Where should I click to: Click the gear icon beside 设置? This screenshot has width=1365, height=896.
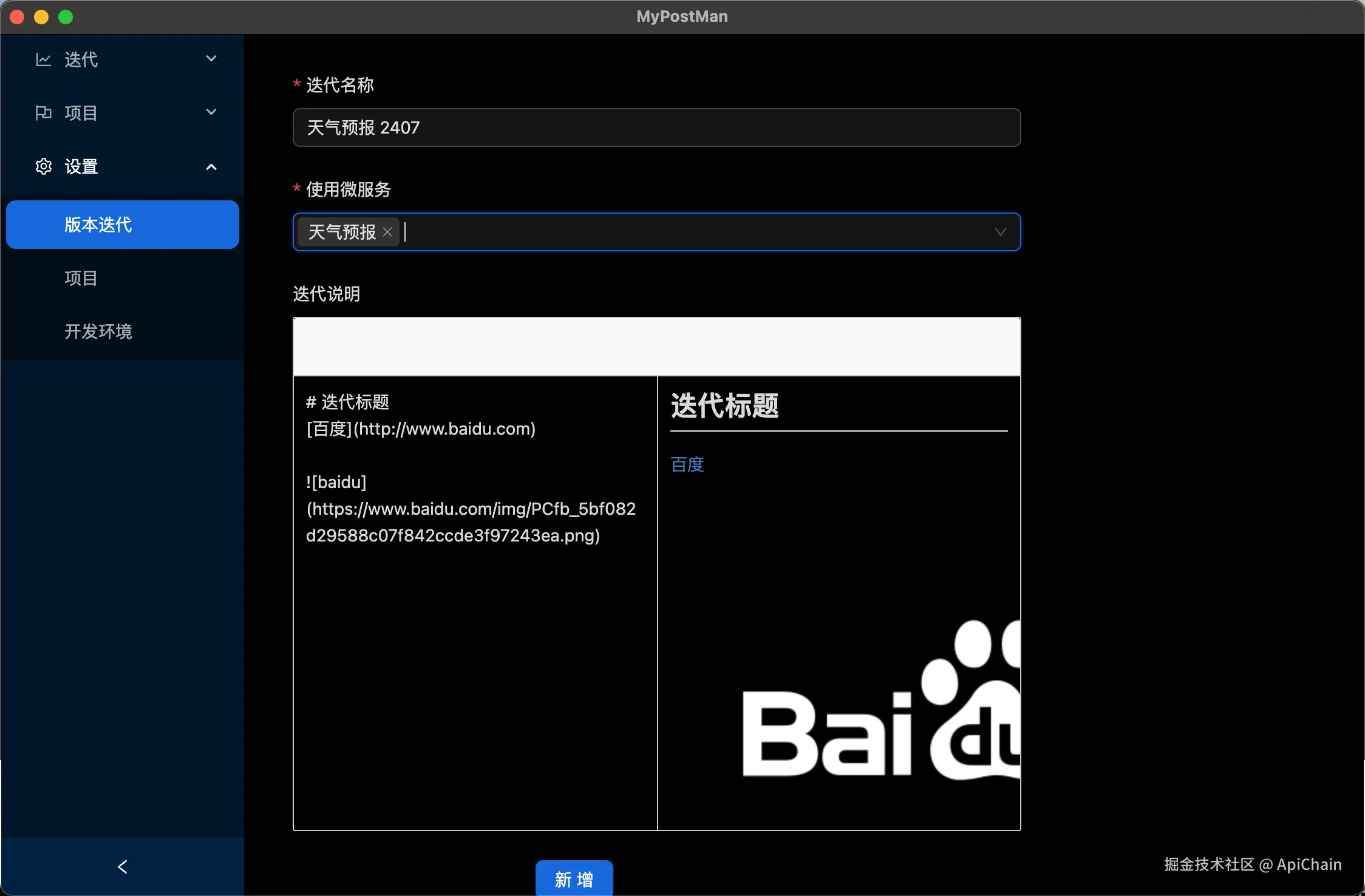coord(43,166)
